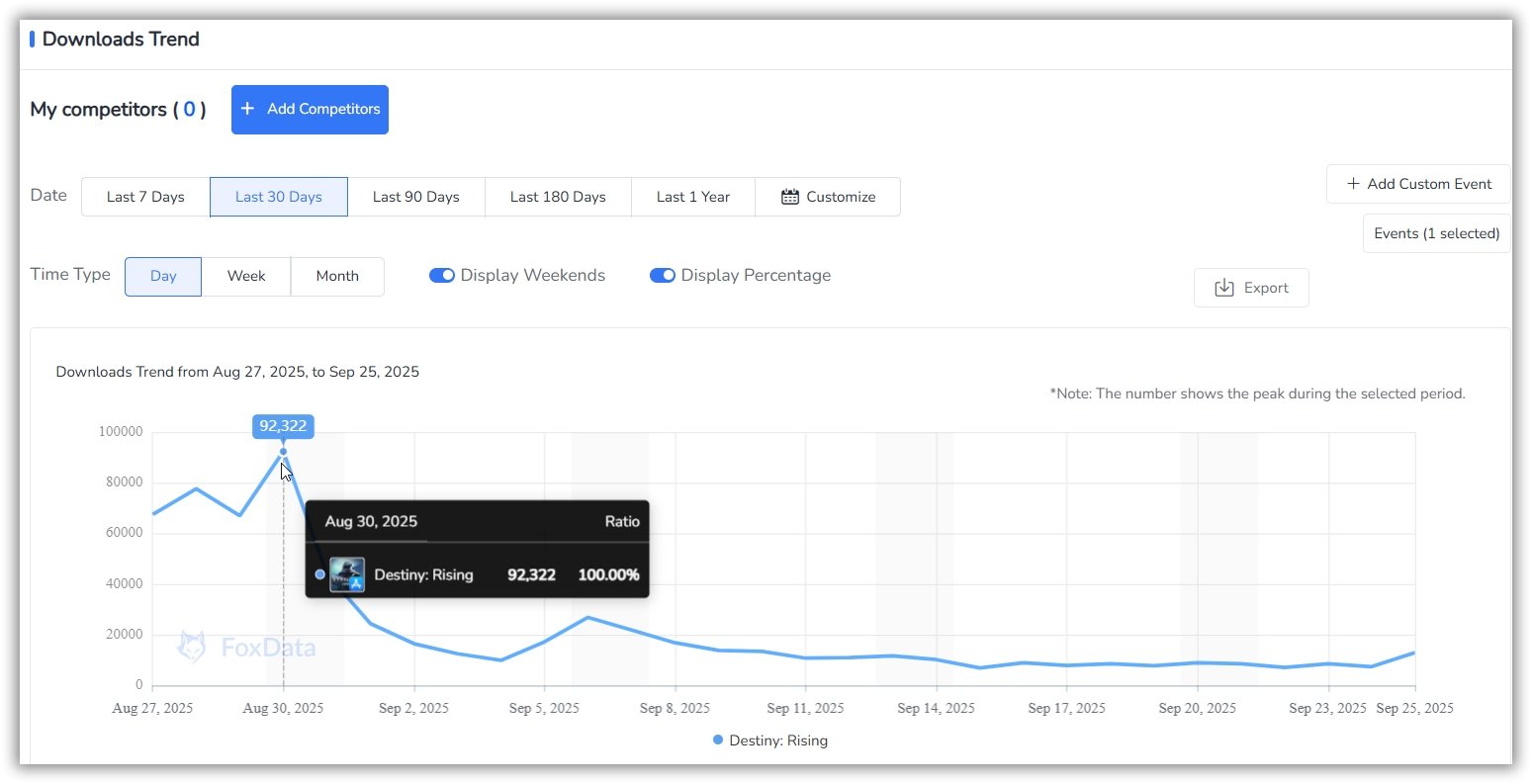Open the Events (1 selected) dropdown

[1436, 233]
